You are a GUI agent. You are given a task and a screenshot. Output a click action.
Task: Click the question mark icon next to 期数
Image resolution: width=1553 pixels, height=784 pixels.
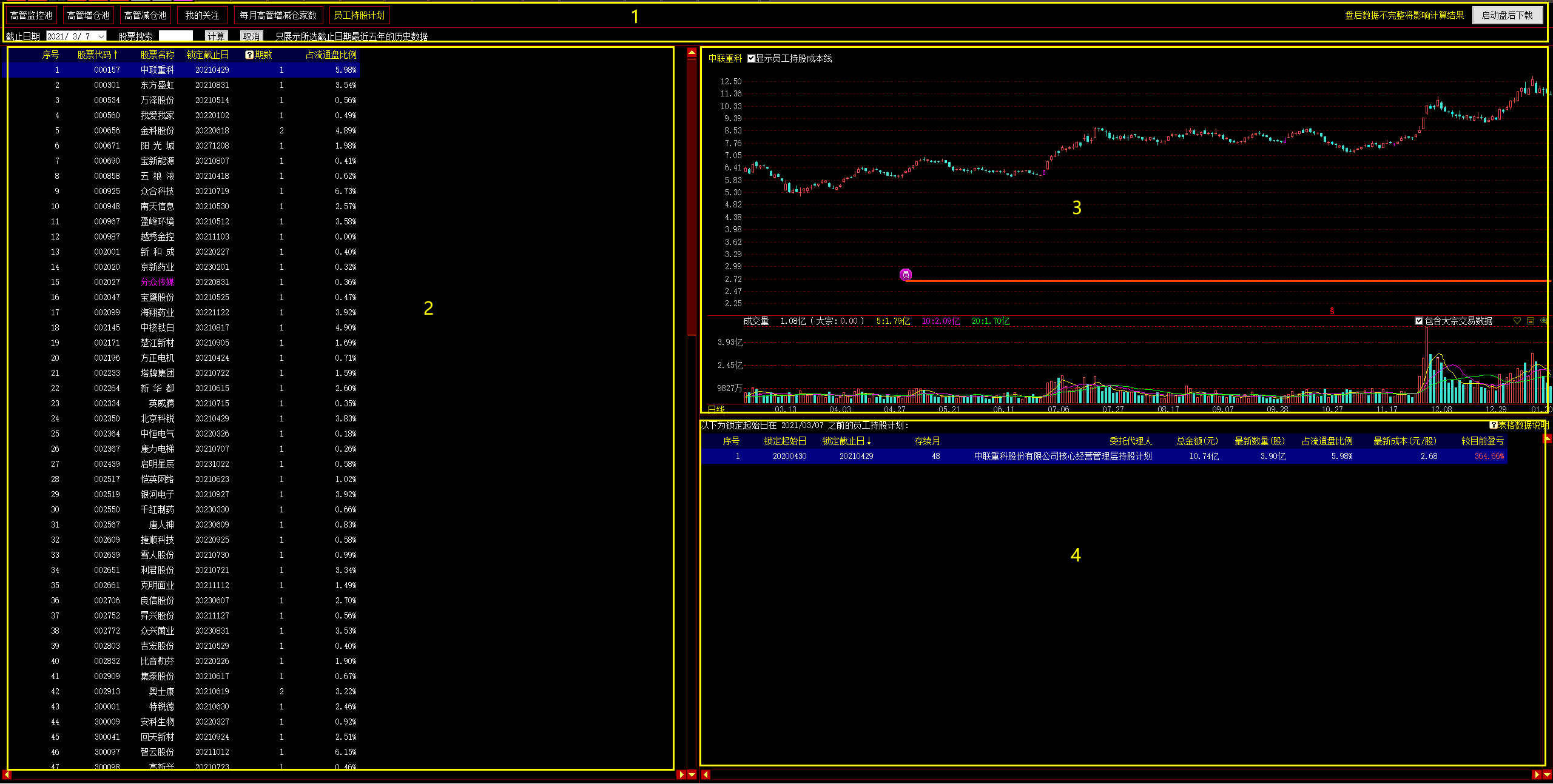click(249, 55)
